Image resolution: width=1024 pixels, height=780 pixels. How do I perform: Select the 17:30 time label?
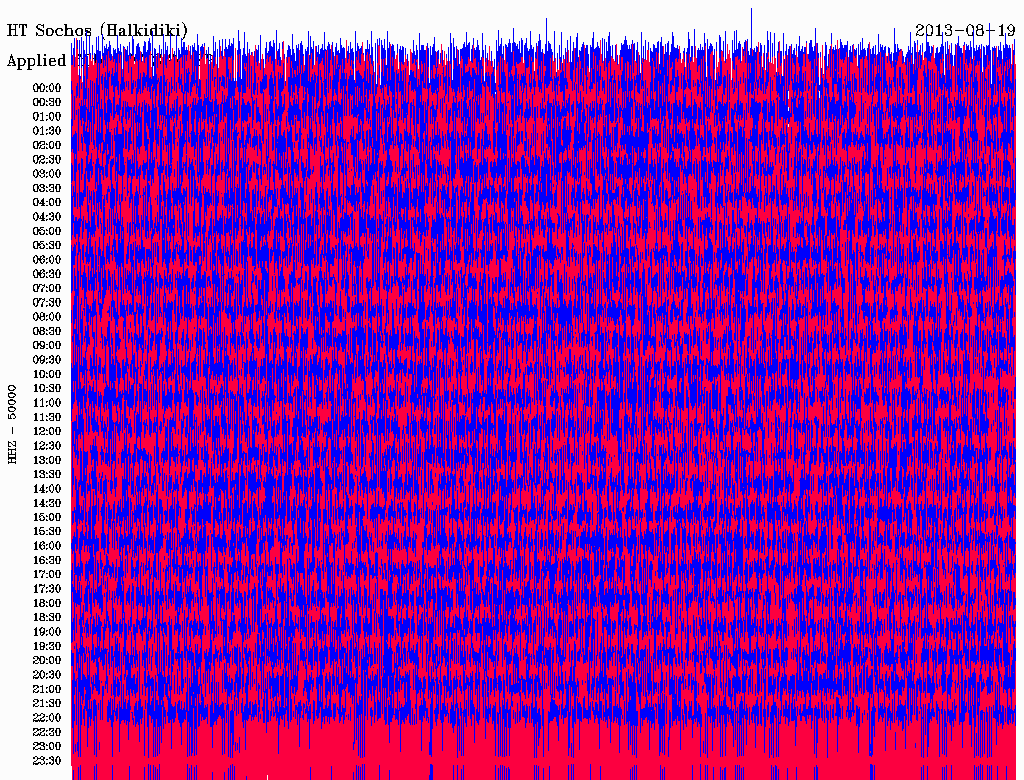click(x=46, y=589)
